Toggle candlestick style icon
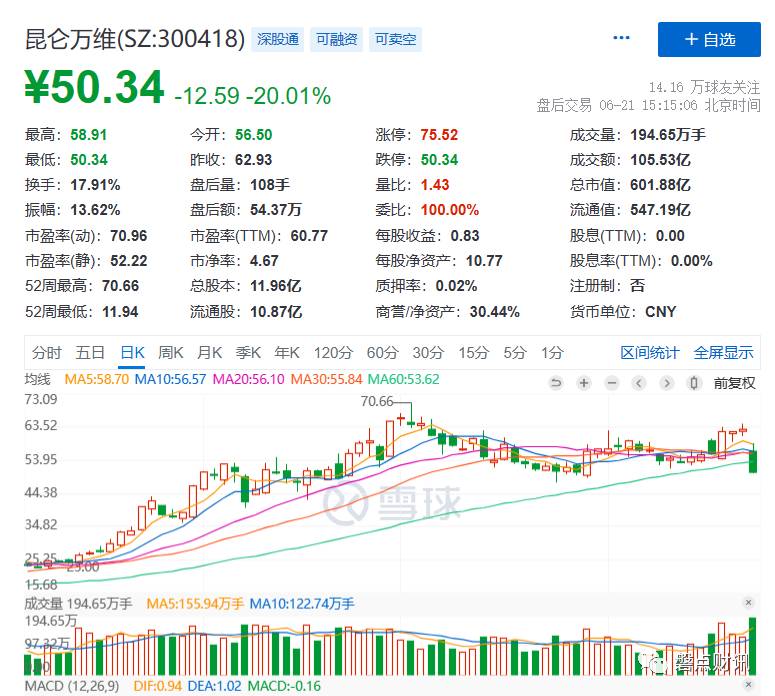Screen dimensions: 775x696 point(694,383)
